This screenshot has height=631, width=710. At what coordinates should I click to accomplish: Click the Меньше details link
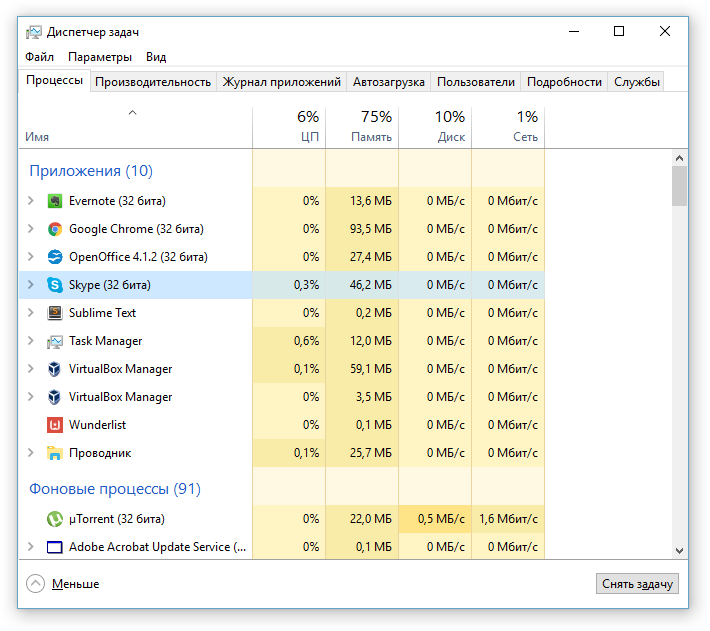point(75,584)
